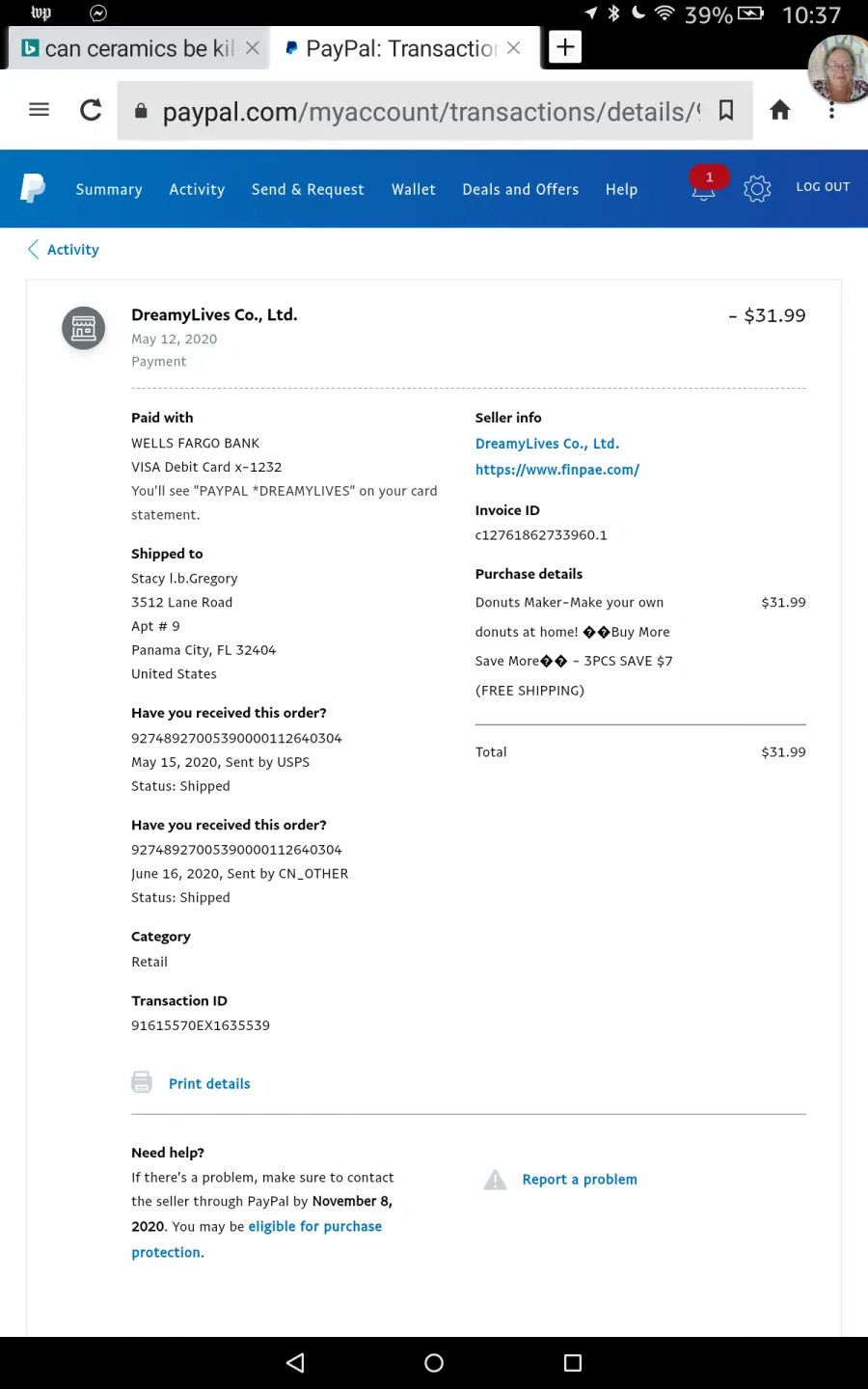Screen dimensions: 868x1389
Task: Click the warning triangle icon
Action: coord(496,1179)
